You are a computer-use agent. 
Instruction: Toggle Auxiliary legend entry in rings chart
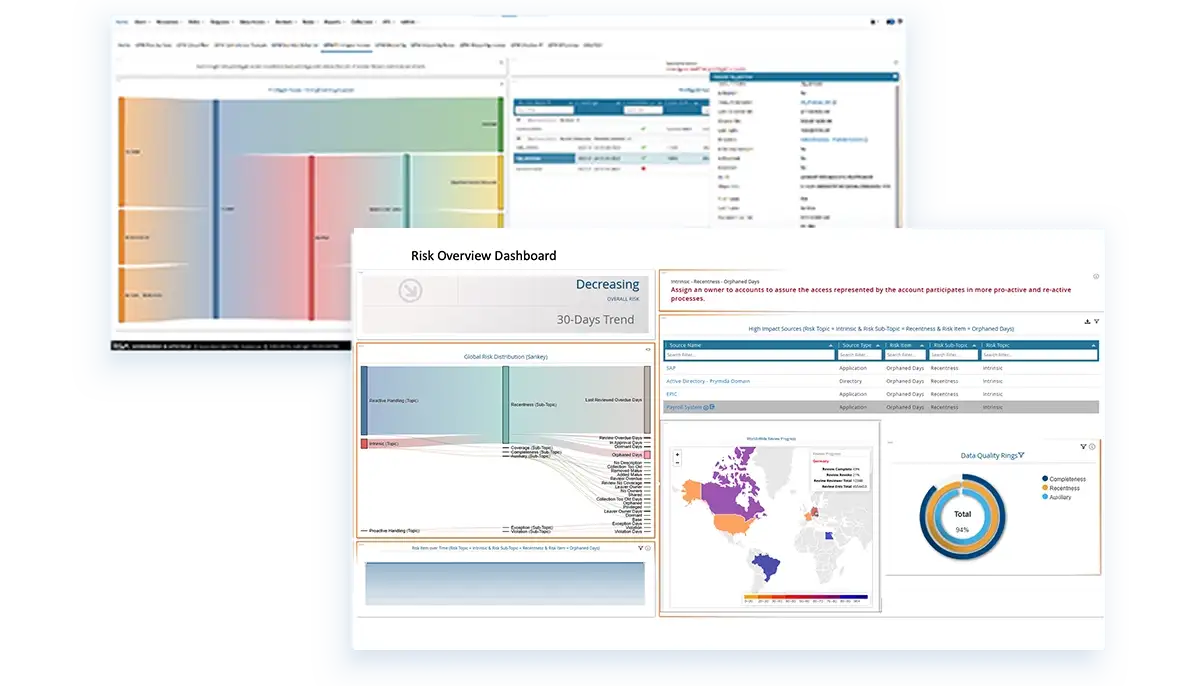[1046, 497]
